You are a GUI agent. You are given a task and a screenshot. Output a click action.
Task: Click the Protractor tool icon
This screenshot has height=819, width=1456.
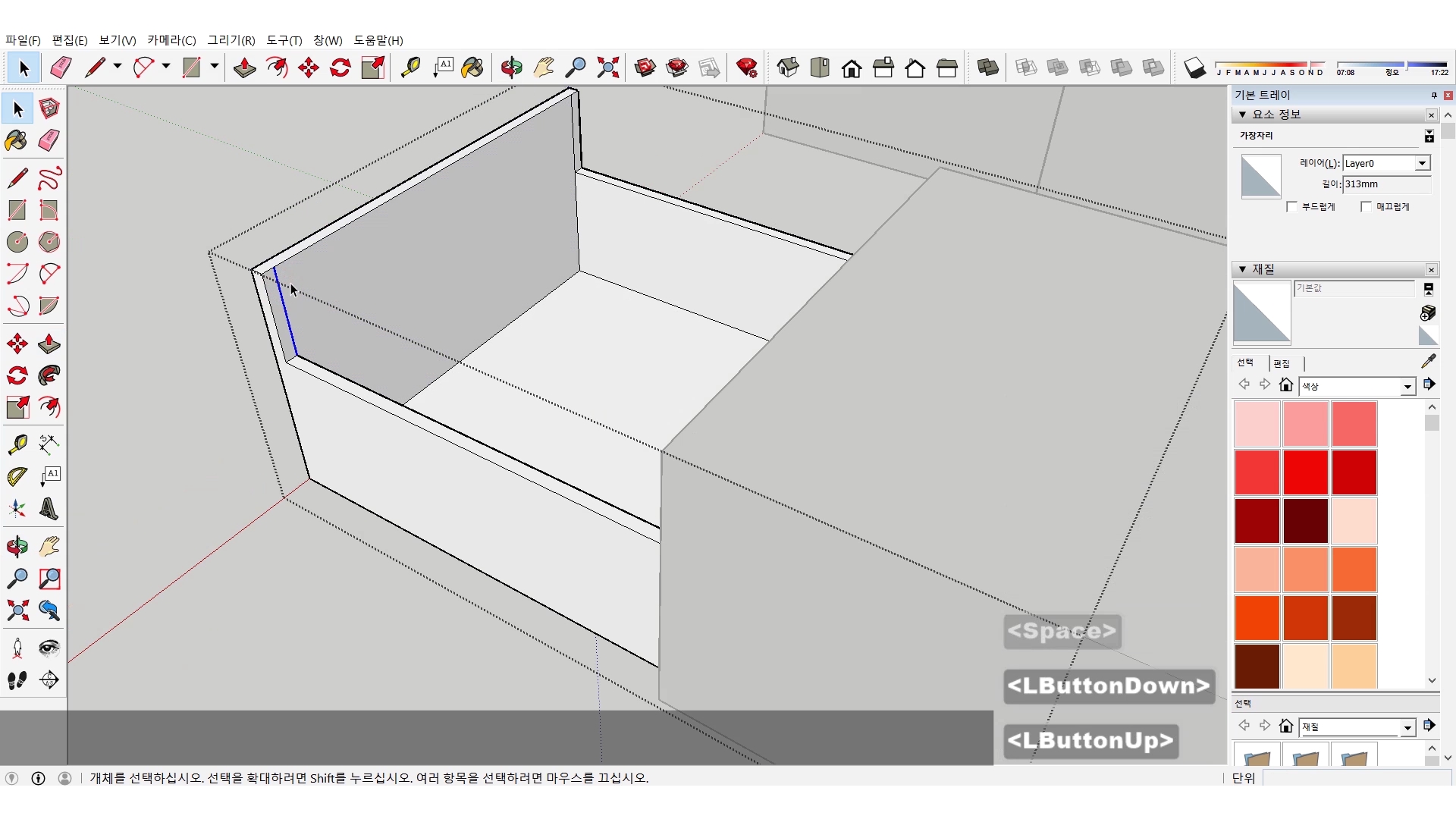[17, 476]
